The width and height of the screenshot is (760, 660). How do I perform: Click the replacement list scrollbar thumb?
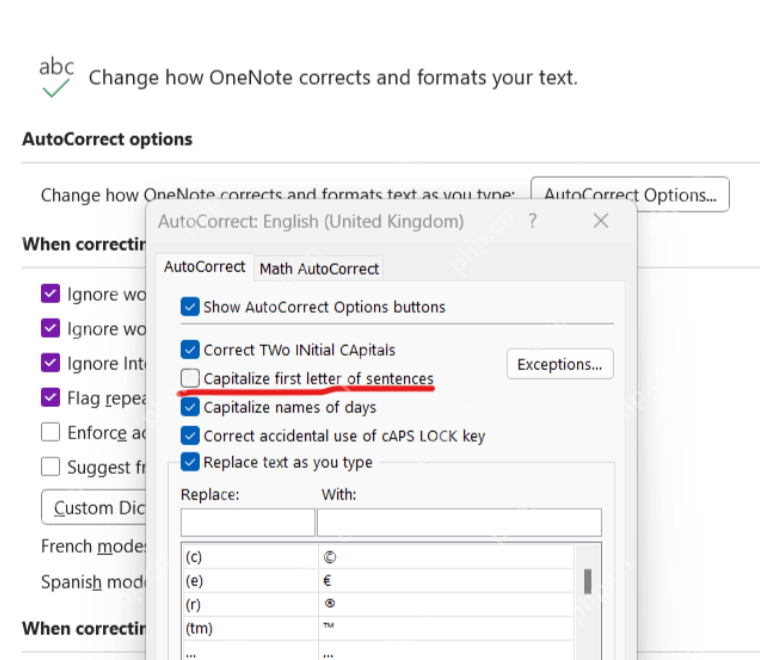[587, 581]
